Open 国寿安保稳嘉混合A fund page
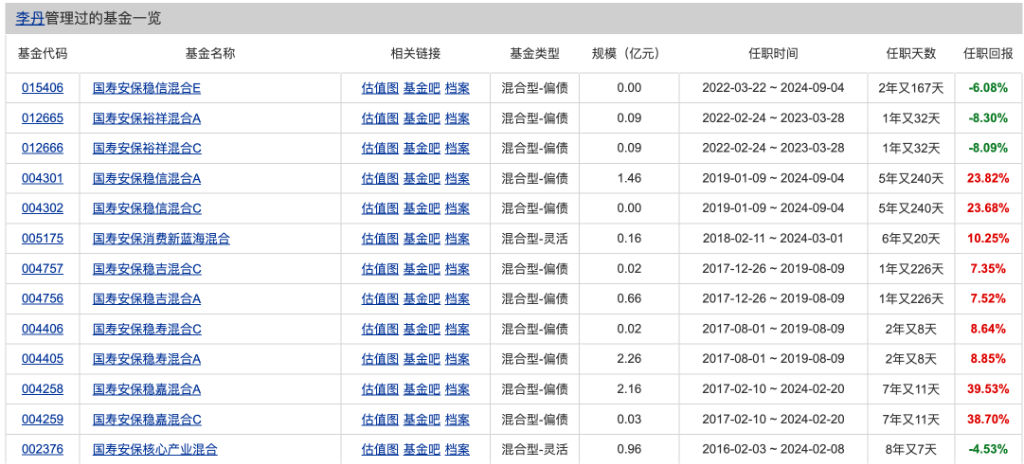This screenshot has height=464, width=1024. [147, 389]
